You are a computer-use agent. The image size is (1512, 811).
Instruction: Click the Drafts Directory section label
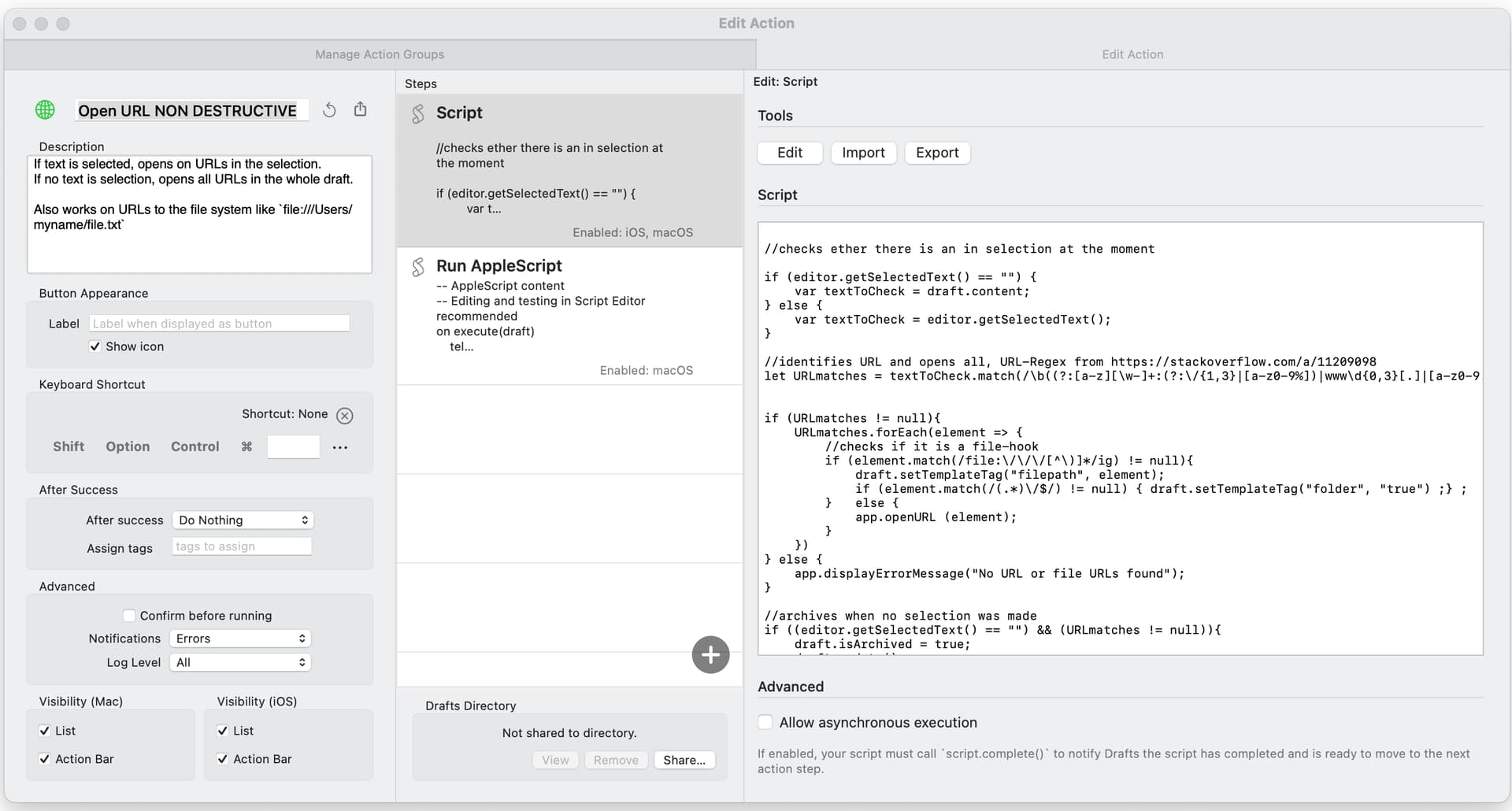coord(470,706)
